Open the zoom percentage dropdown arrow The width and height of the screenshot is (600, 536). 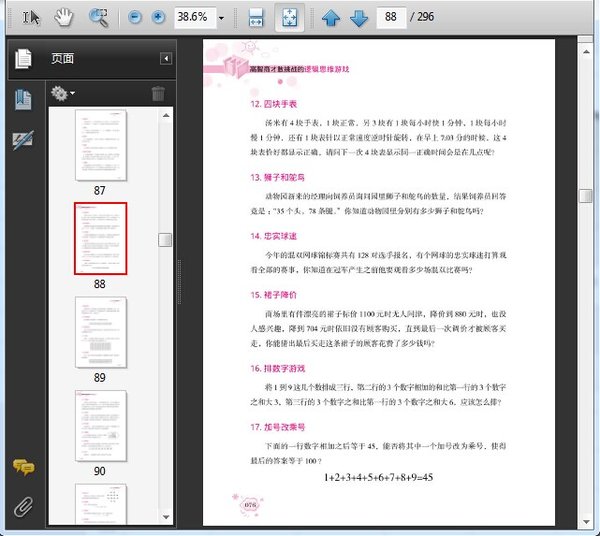pos(221,17)
